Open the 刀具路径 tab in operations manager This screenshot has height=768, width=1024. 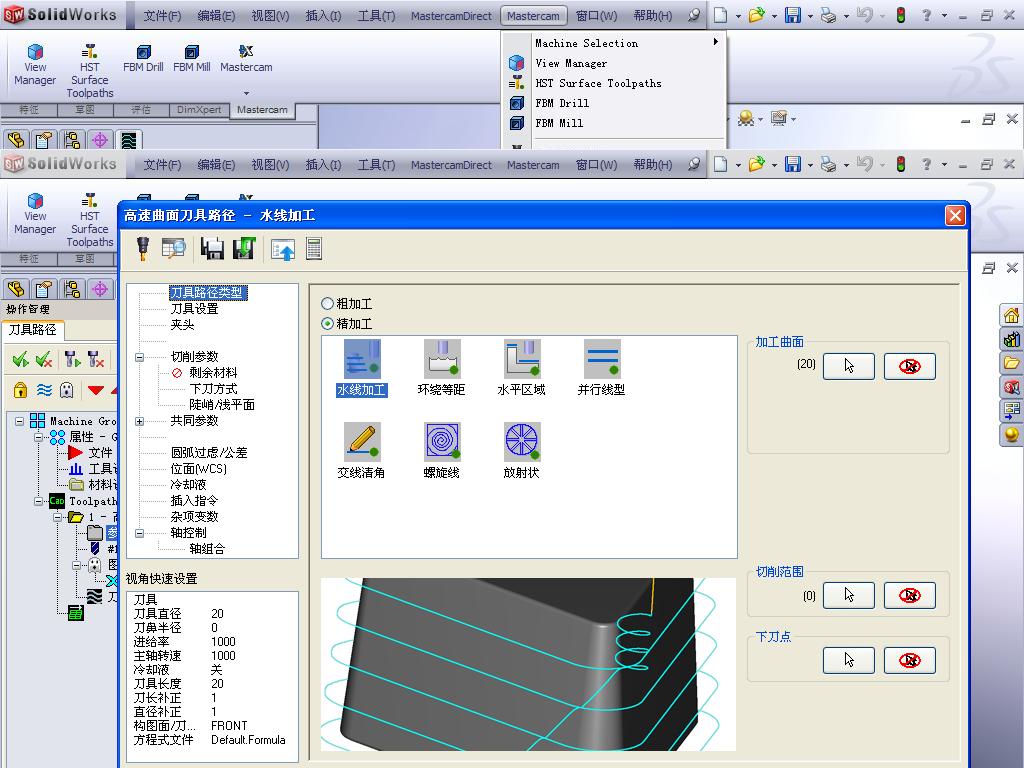pyautogui.click(x=33, y=330)
